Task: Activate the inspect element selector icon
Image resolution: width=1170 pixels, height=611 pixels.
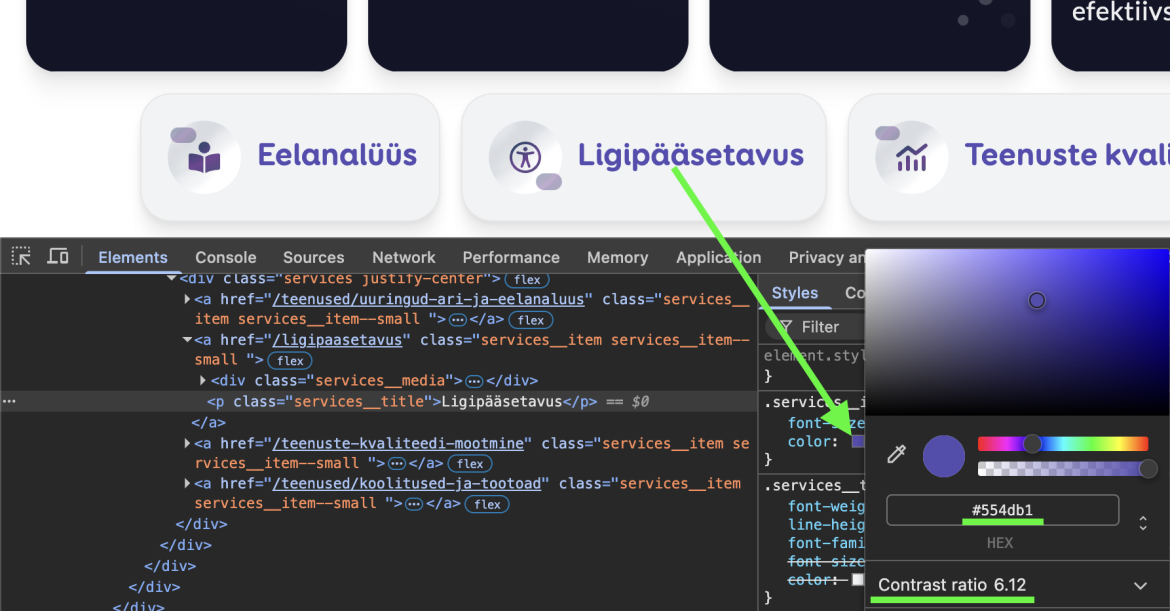Action: 21,257
